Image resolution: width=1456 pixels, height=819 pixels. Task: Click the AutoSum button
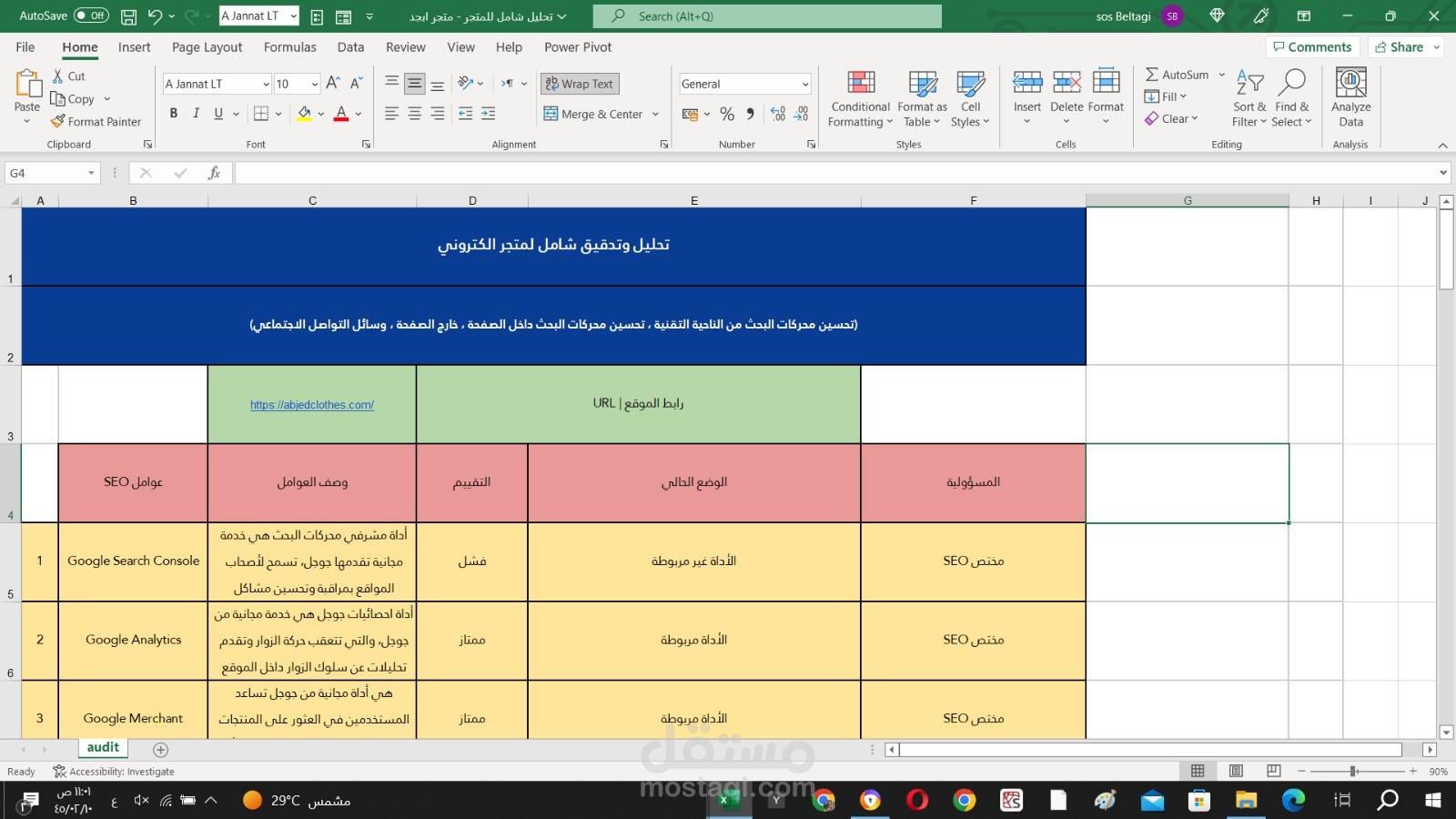(x=1177, y=75)
